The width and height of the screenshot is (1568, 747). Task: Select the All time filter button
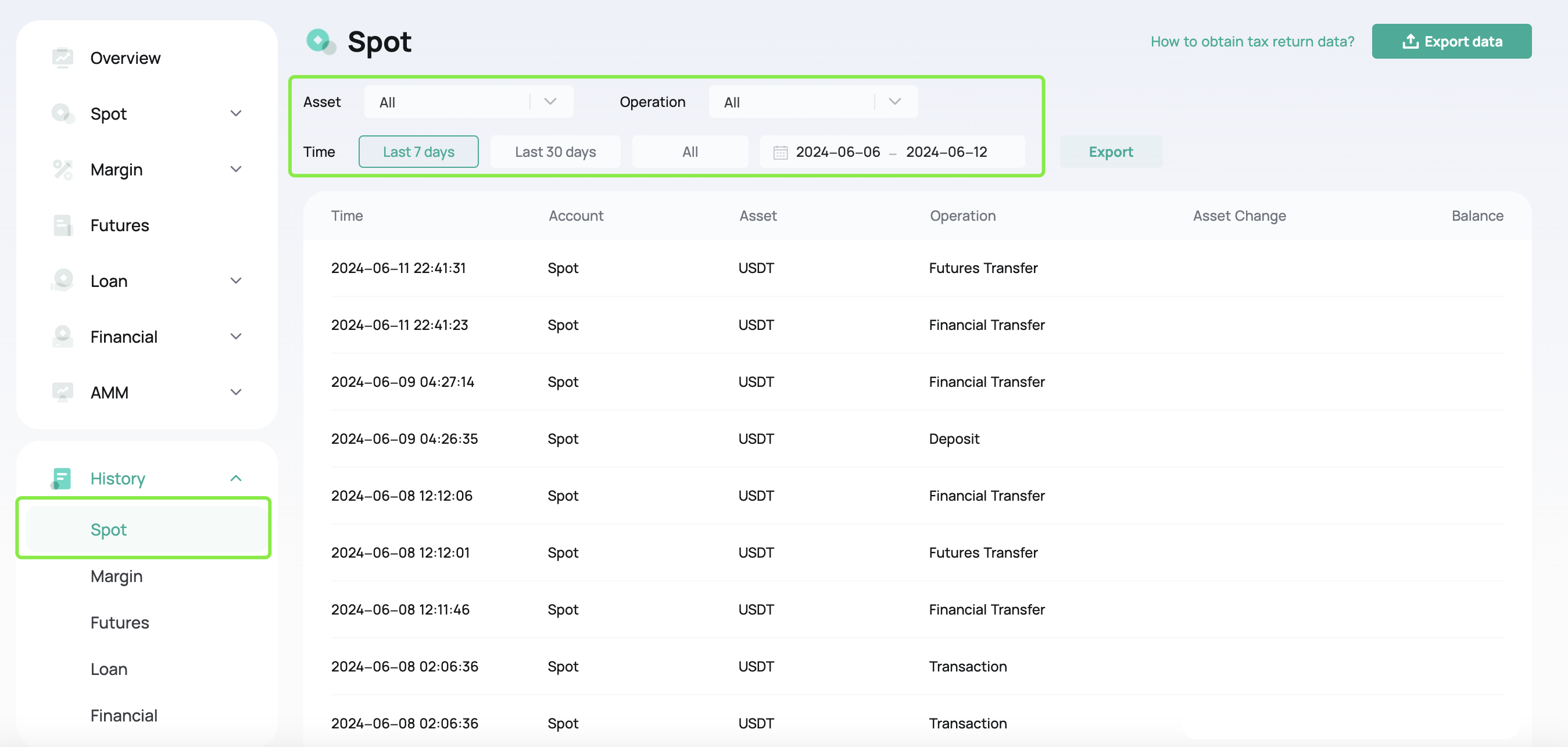[x=690, y=152]
